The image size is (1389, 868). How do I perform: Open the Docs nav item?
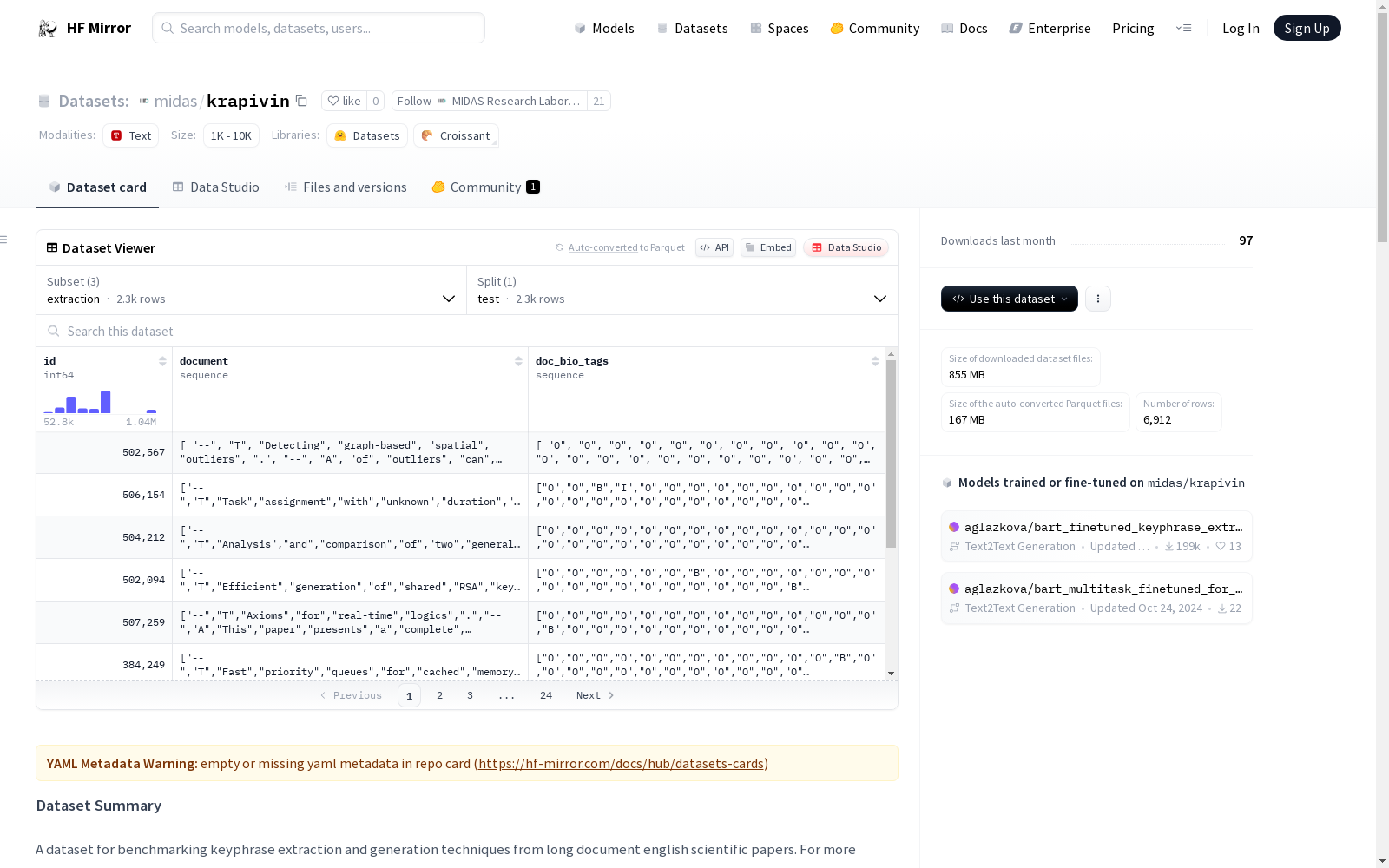click(x=964, y=28)
